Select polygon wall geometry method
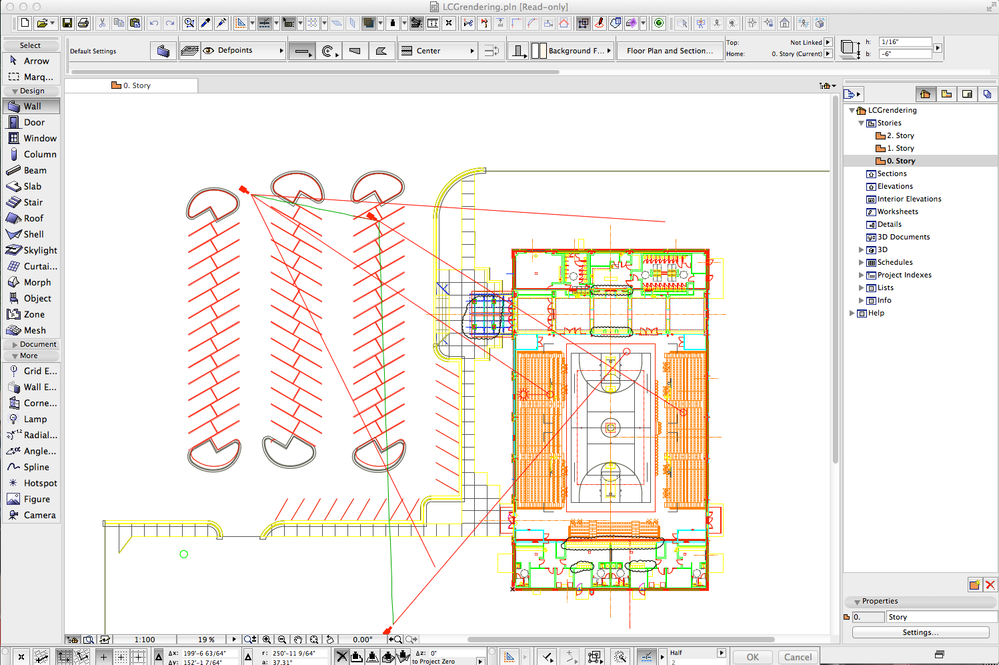Image resolution: width=999 pixels, height=665 pixels. pyautogui.click(x=381, y=50)
